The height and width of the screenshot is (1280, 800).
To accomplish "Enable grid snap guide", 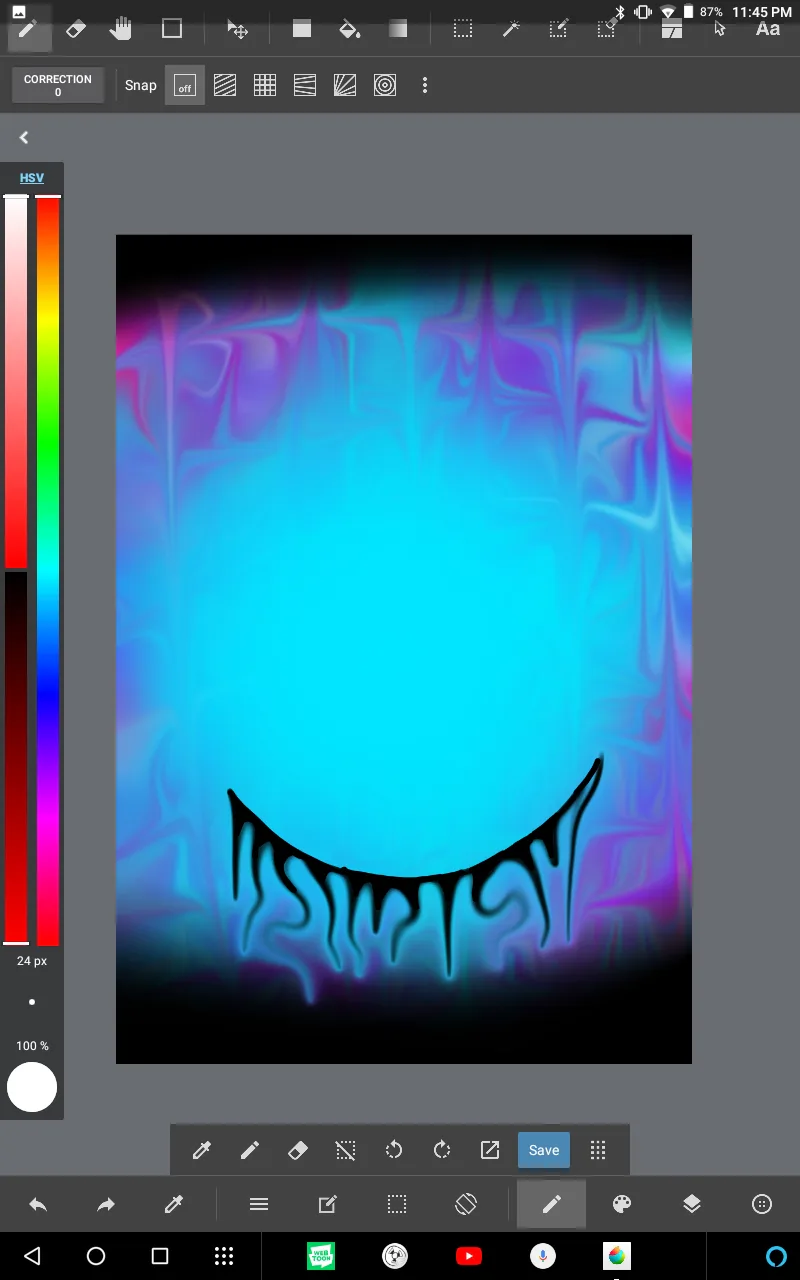I will [265, 86].
